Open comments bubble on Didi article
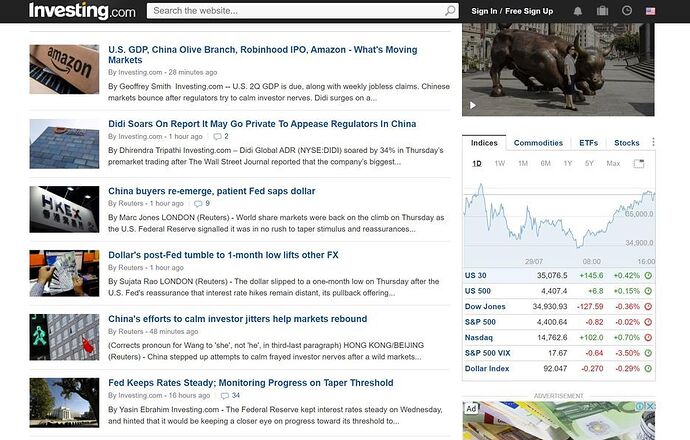Image resolution: width=690 pixels, height=440 pixels. click(x=218, y=136)
